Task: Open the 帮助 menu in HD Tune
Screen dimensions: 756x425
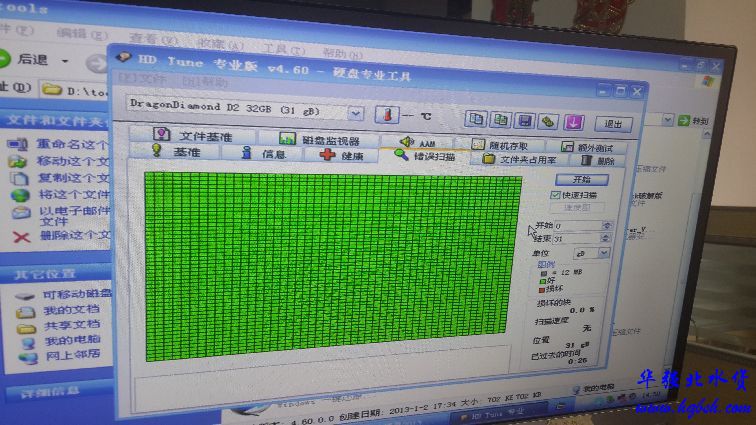Action: point(204,82)
